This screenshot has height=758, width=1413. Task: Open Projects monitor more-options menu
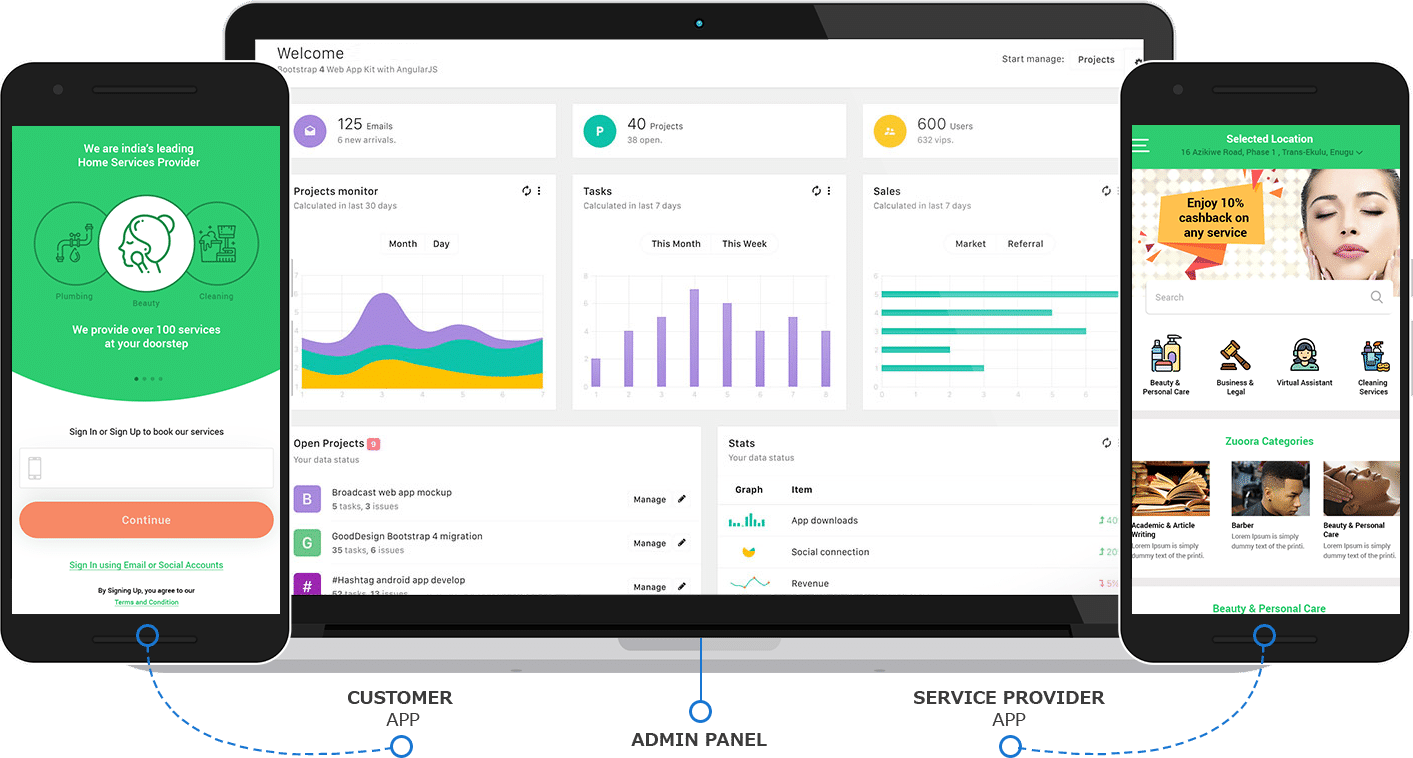tap(540, 191)
